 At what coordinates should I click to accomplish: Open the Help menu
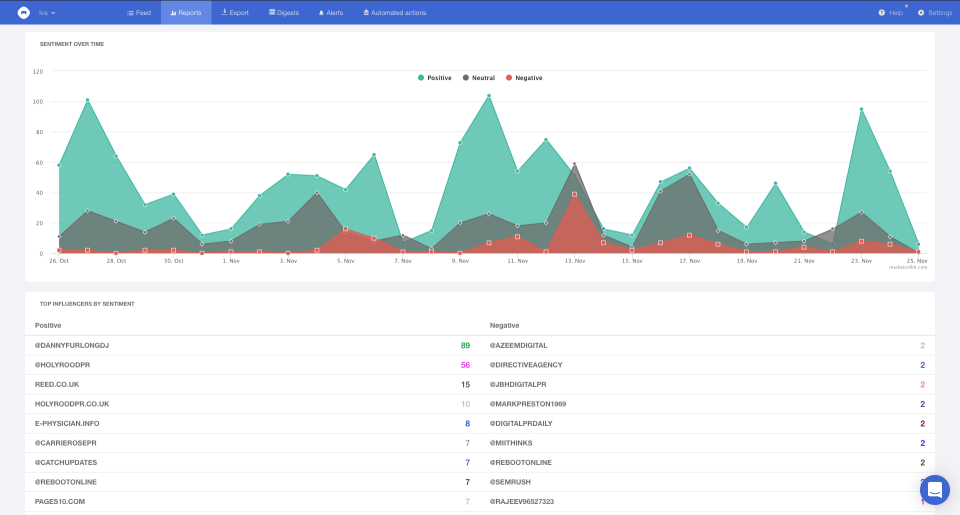pyautogui.click(x=890, y=13)
